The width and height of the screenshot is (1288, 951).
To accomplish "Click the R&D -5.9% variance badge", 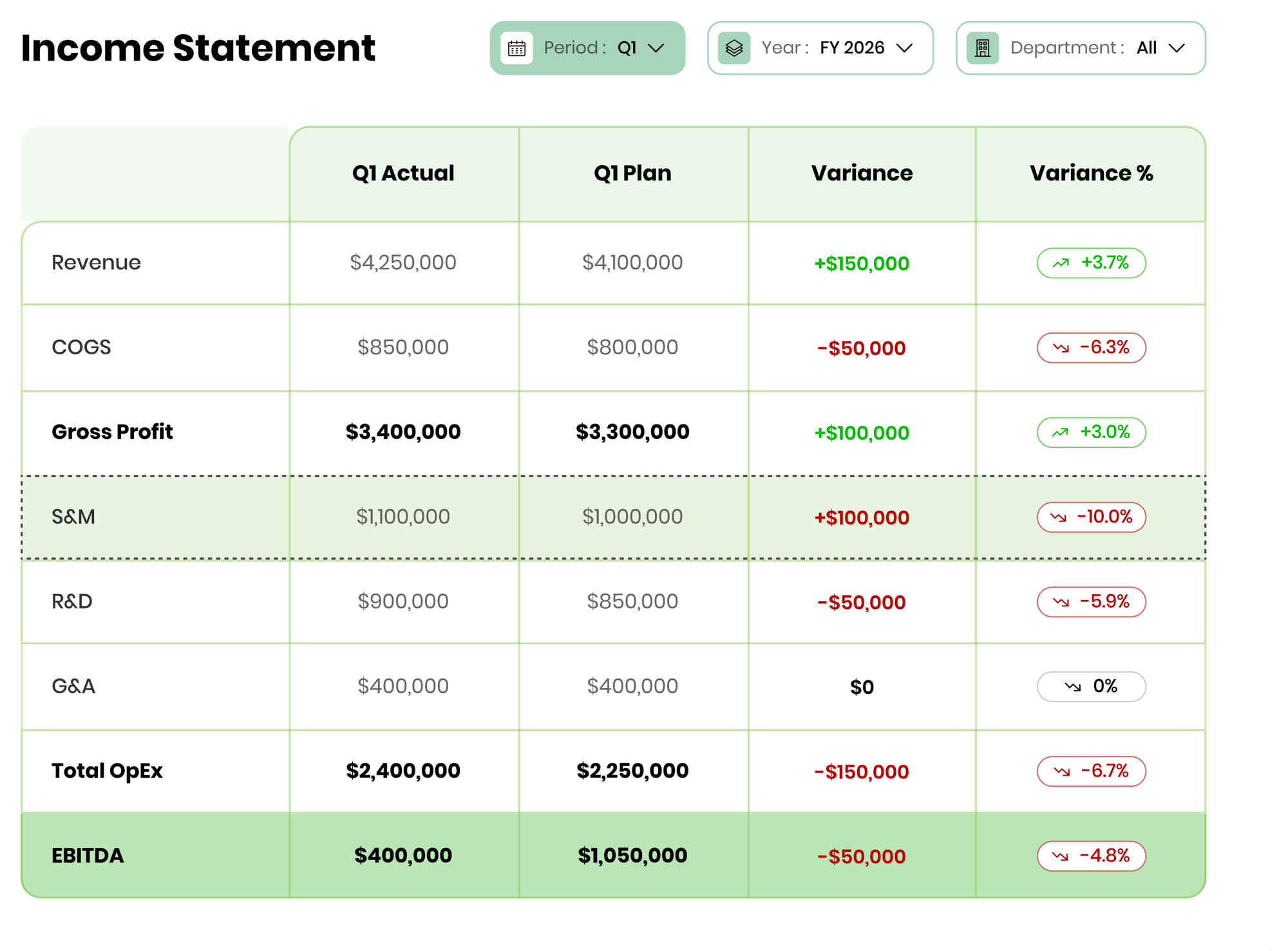I will coord(1091,602).
